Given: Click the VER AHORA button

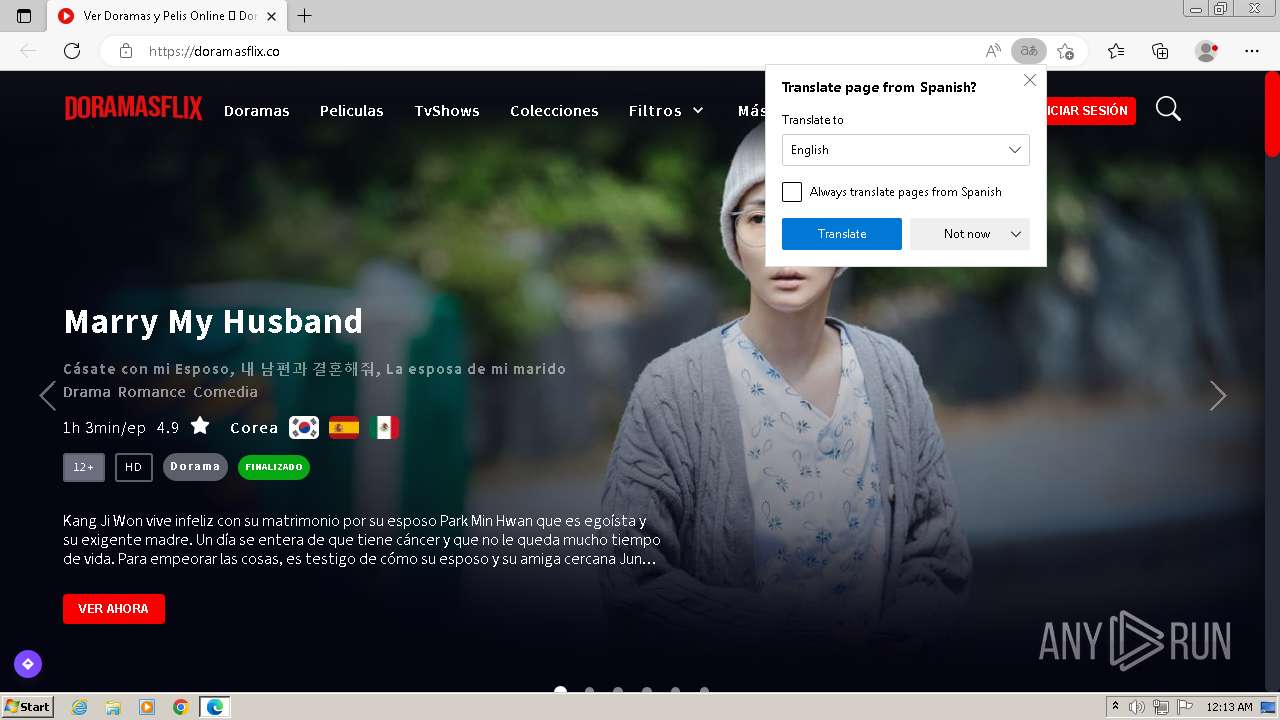Looking at the screenshot, I should (114, 609).
